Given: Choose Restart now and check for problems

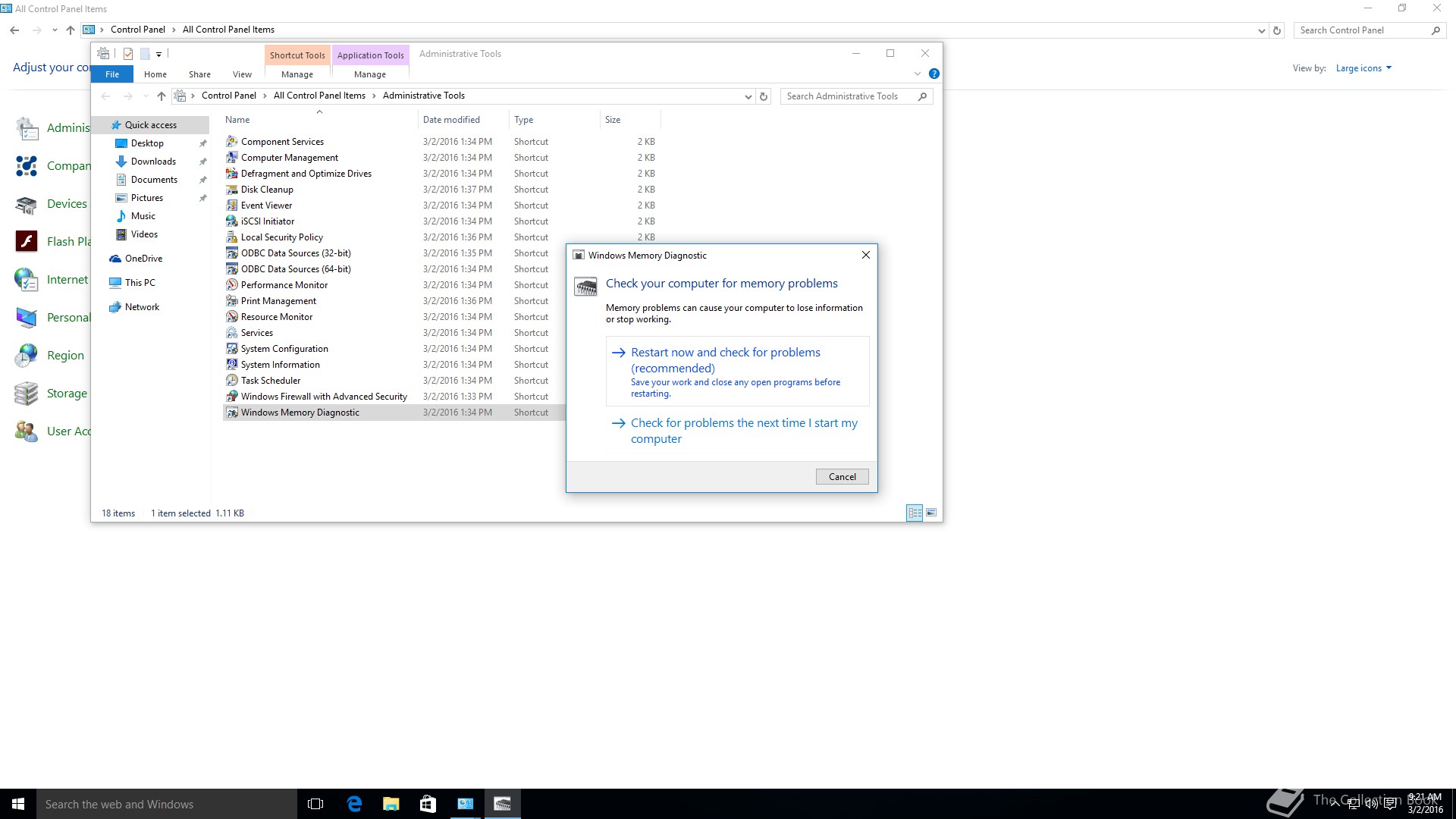Looking at the screenshot, I should tap(737, 372).
